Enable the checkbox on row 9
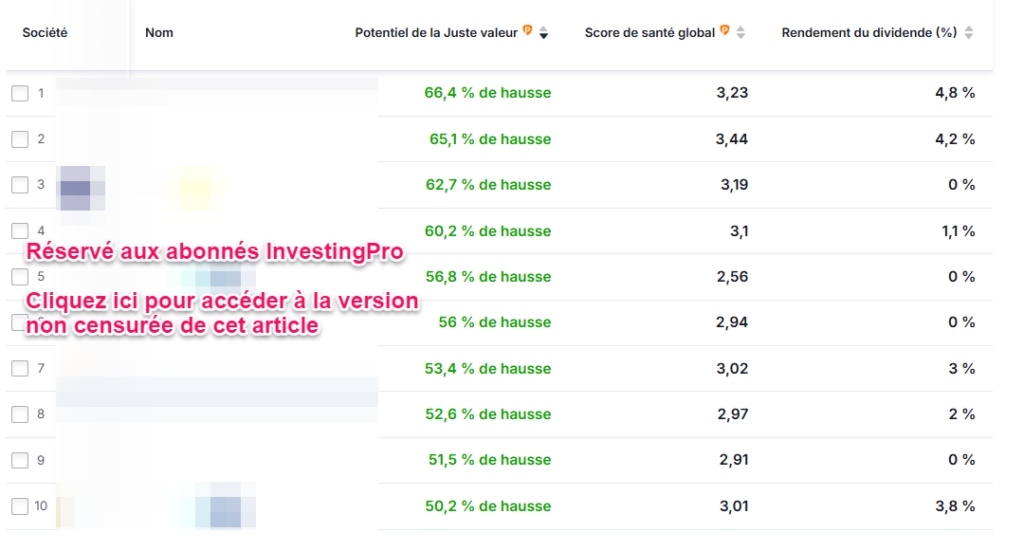 [x=20, y=461]
